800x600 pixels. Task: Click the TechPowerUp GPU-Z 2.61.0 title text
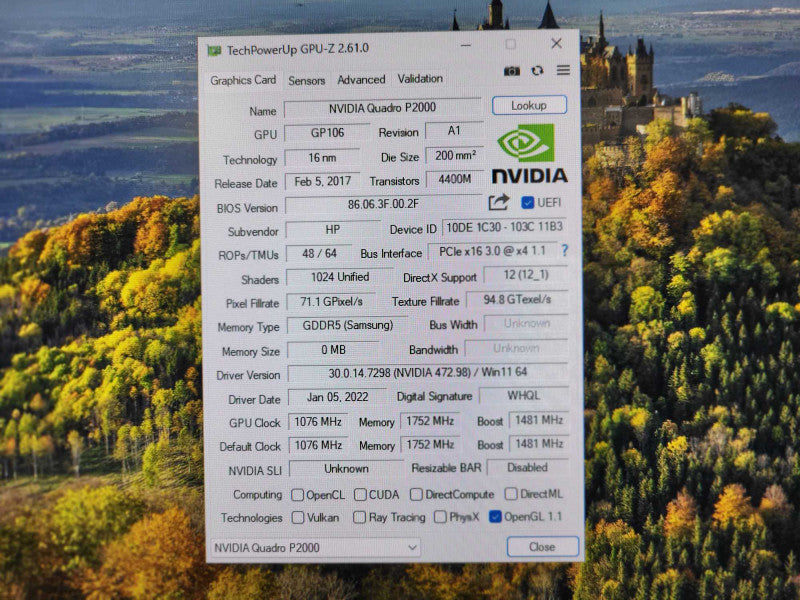pos(297,49)
